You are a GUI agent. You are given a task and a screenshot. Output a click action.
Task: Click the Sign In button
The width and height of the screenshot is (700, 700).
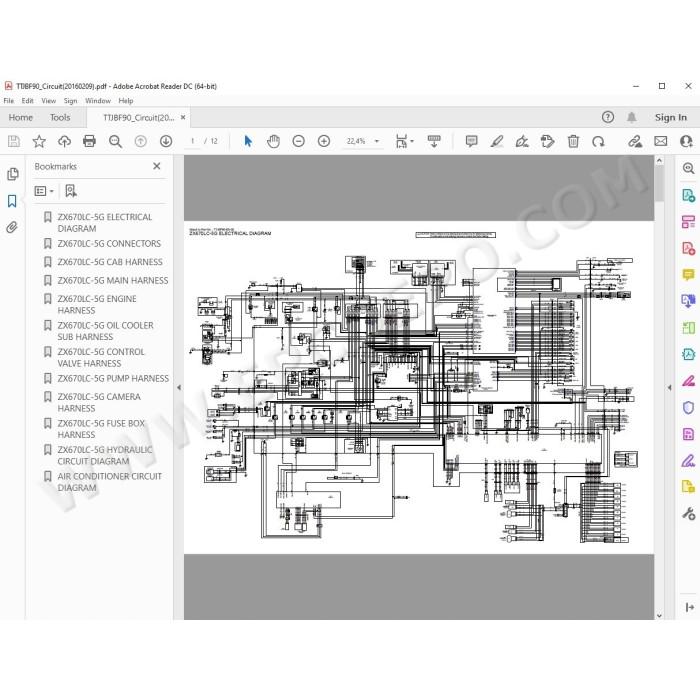671,117
